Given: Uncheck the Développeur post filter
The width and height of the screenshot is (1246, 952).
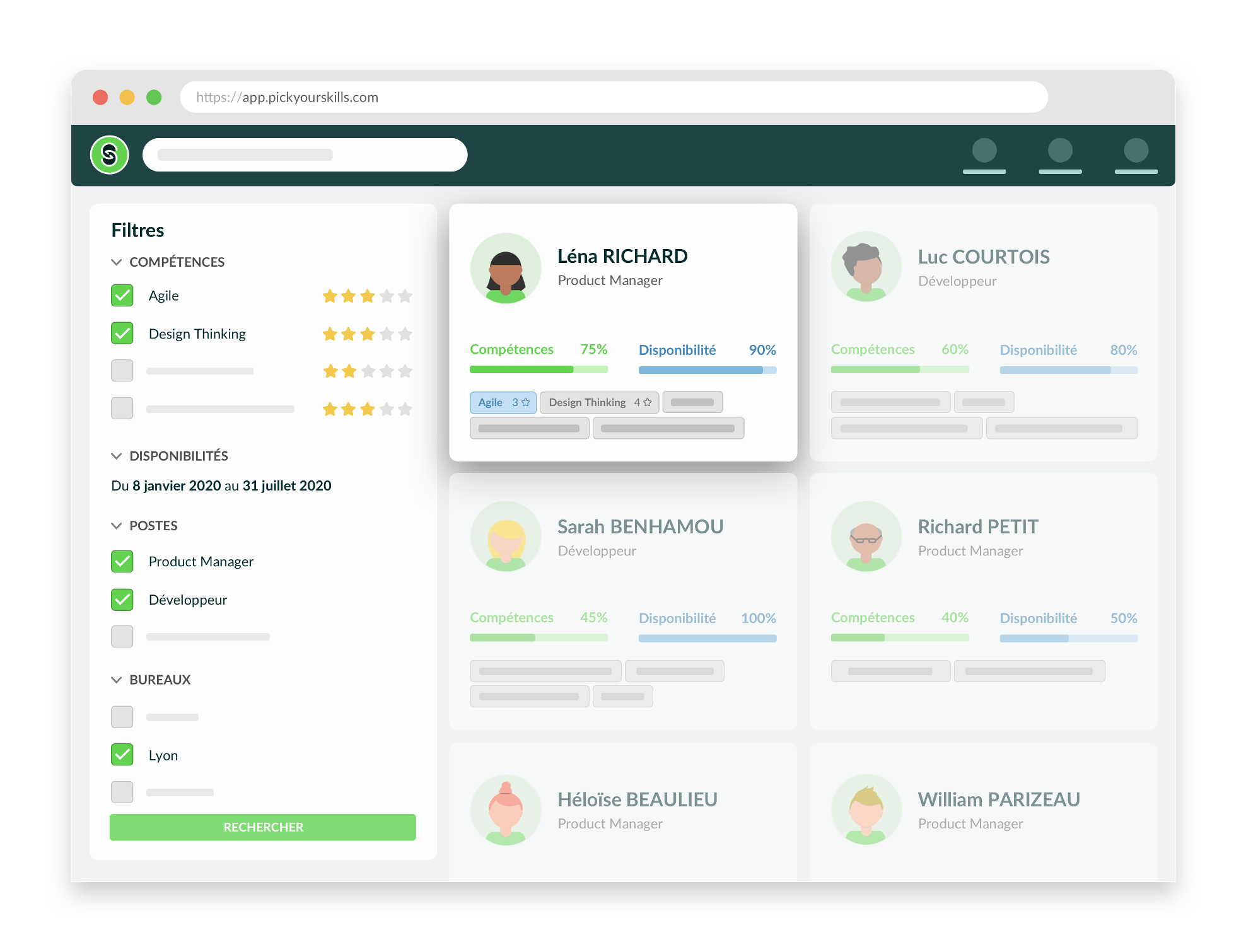Looking at the screenshot, I should pos(122,600).
